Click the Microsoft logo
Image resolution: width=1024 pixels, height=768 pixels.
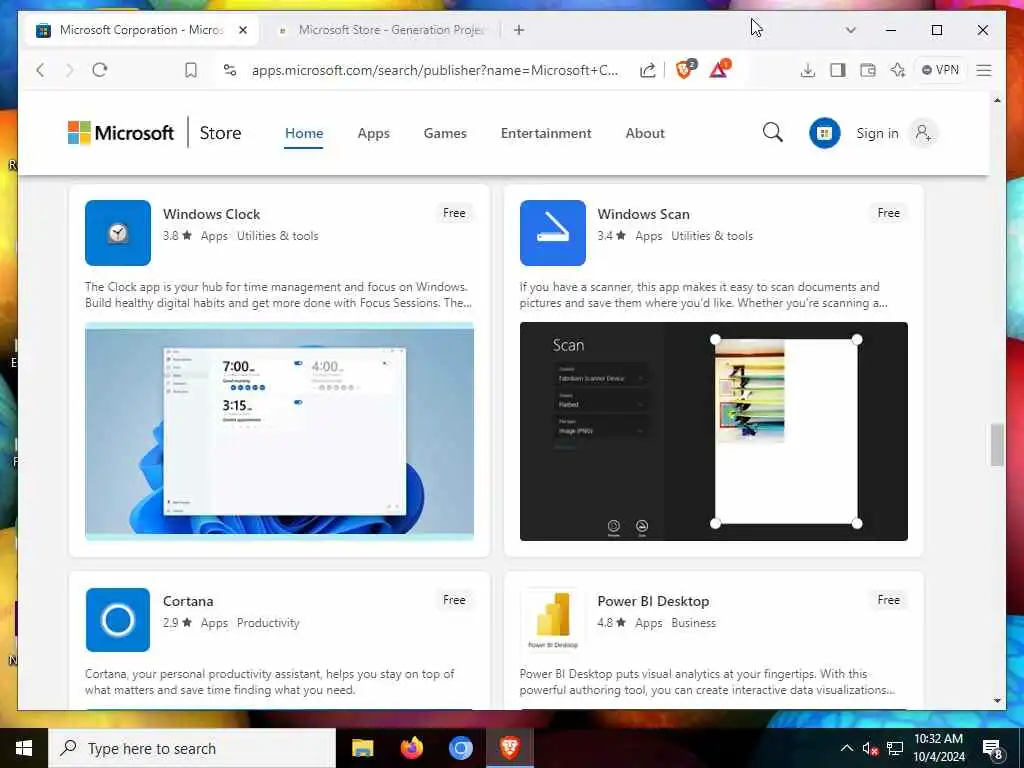point(121,133)
